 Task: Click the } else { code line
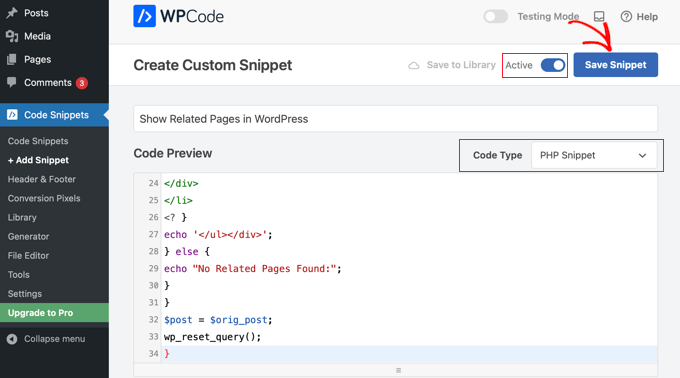[x=187, y=251]
